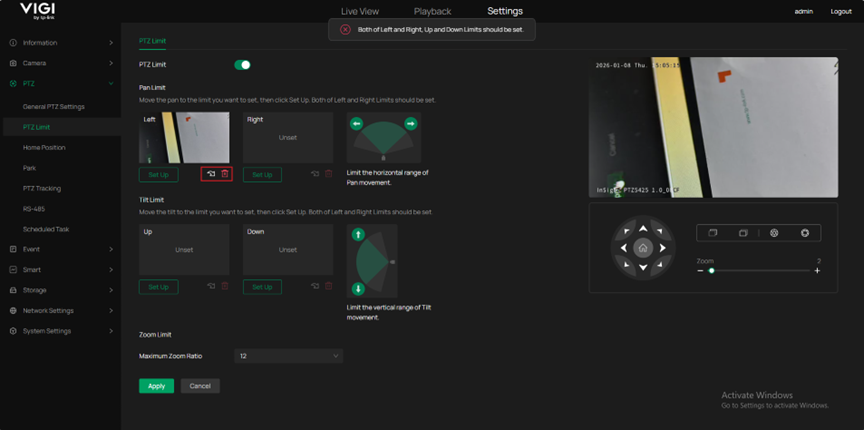This screenshot has height=430, width=864.
Task: Click the Zoom slider track
Action: (x=760, y=271)
